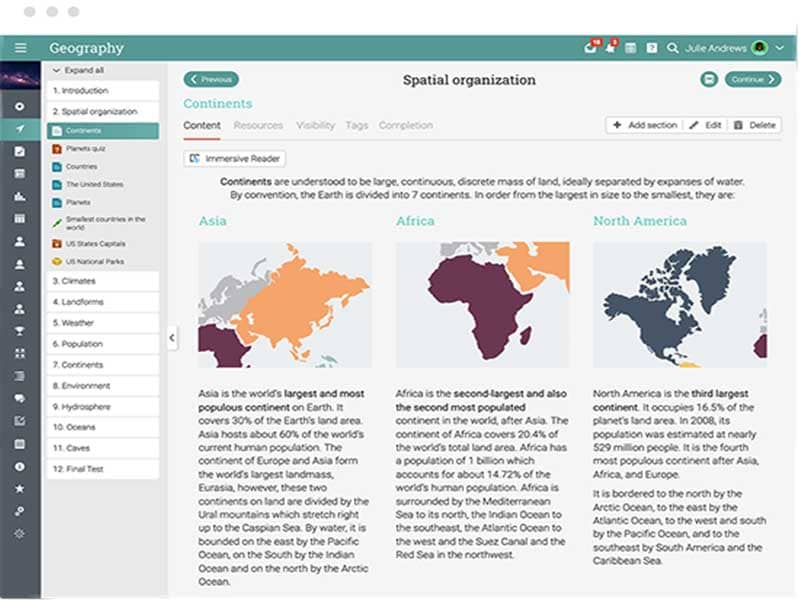Open the hamburger menu beside Geography

point(21,48)
